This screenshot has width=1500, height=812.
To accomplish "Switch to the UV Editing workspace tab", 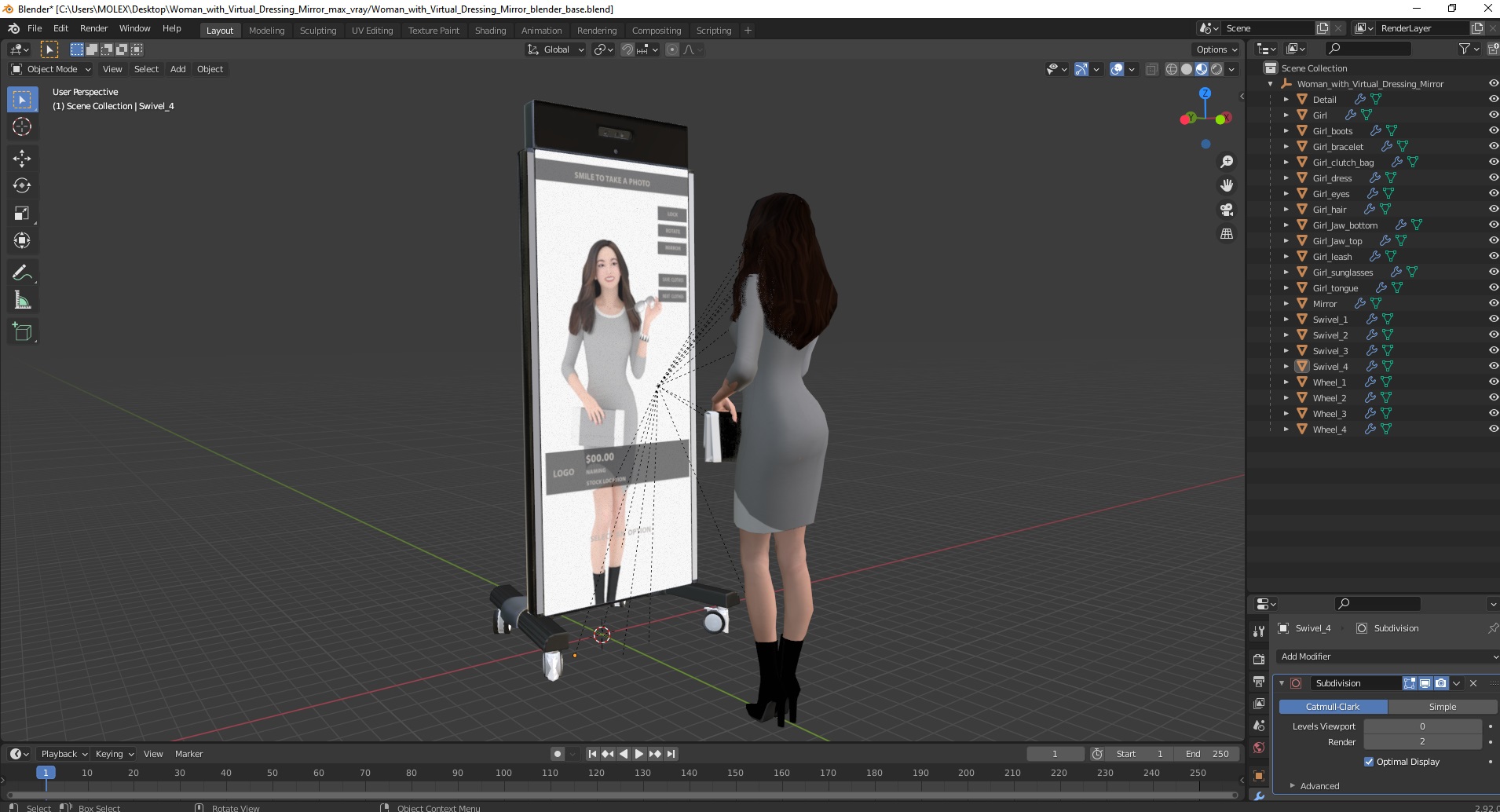I will (372, 31).
